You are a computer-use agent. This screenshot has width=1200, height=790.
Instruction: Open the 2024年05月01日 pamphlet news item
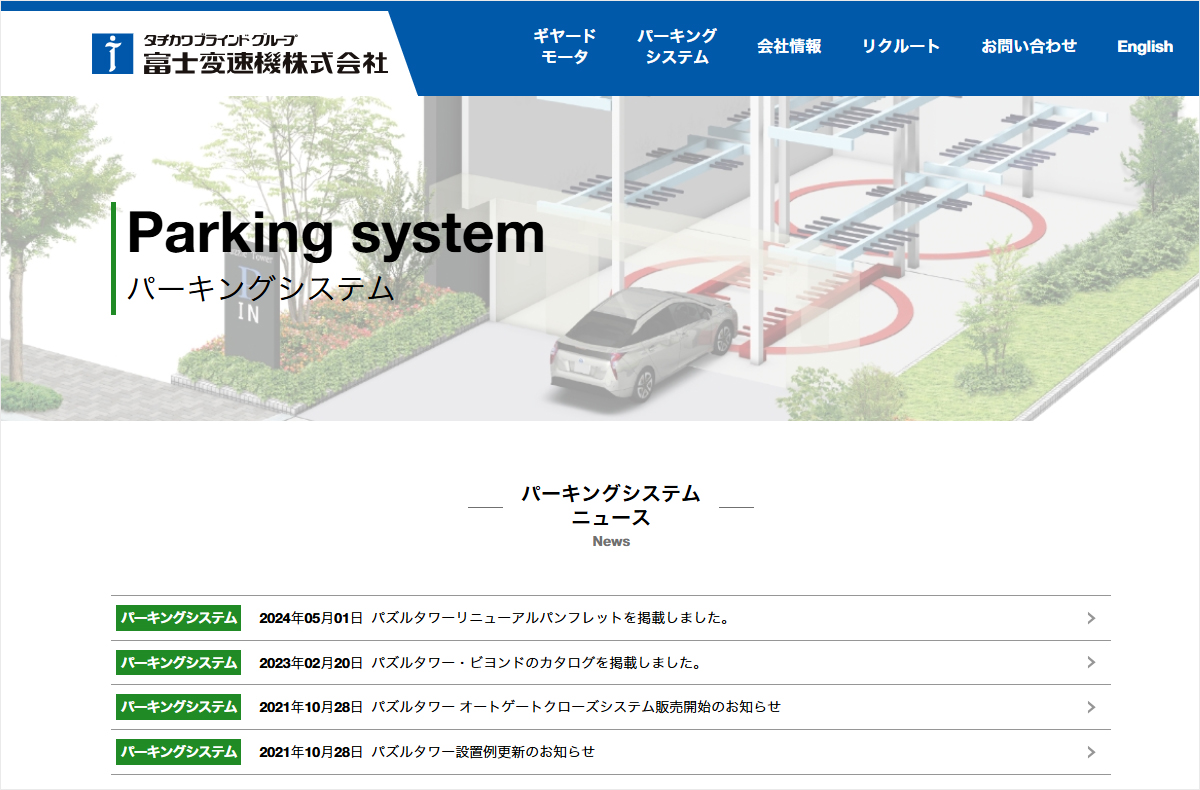pyautogui.click(x=611, y=618)
